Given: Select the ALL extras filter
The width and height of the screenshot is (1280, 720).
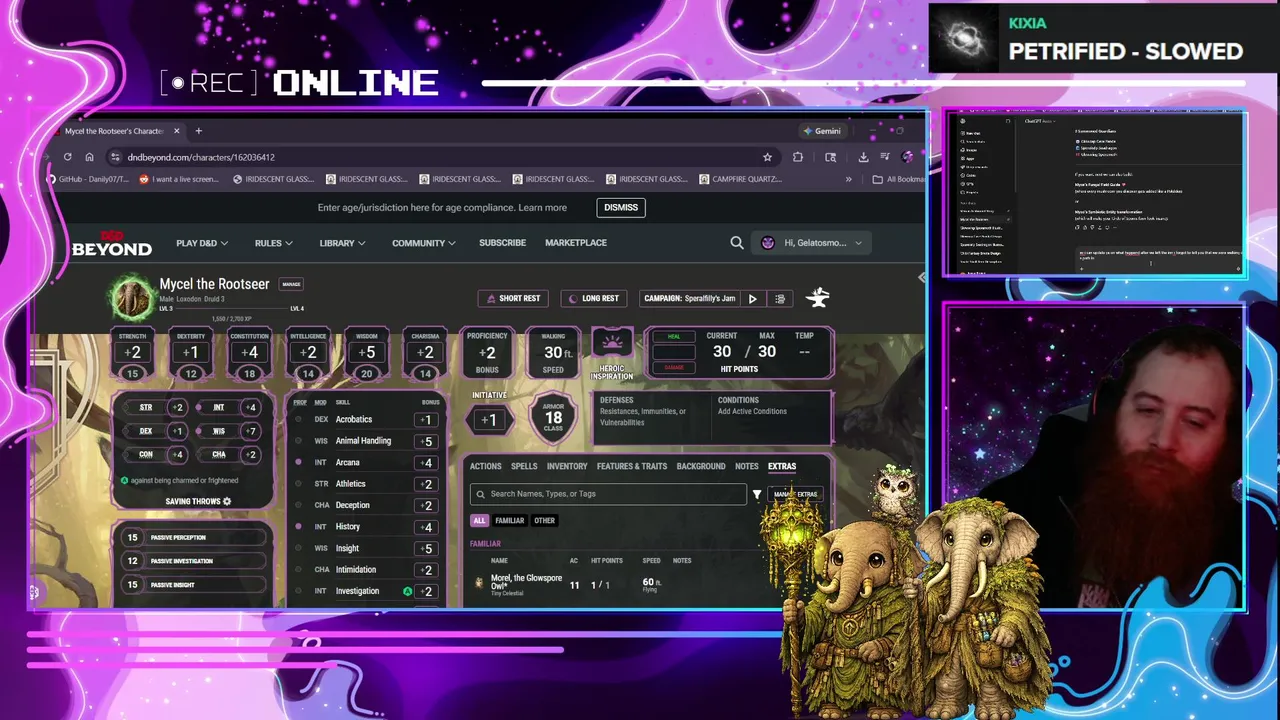Looking at the screenshot, I should [x=479, y=520].
